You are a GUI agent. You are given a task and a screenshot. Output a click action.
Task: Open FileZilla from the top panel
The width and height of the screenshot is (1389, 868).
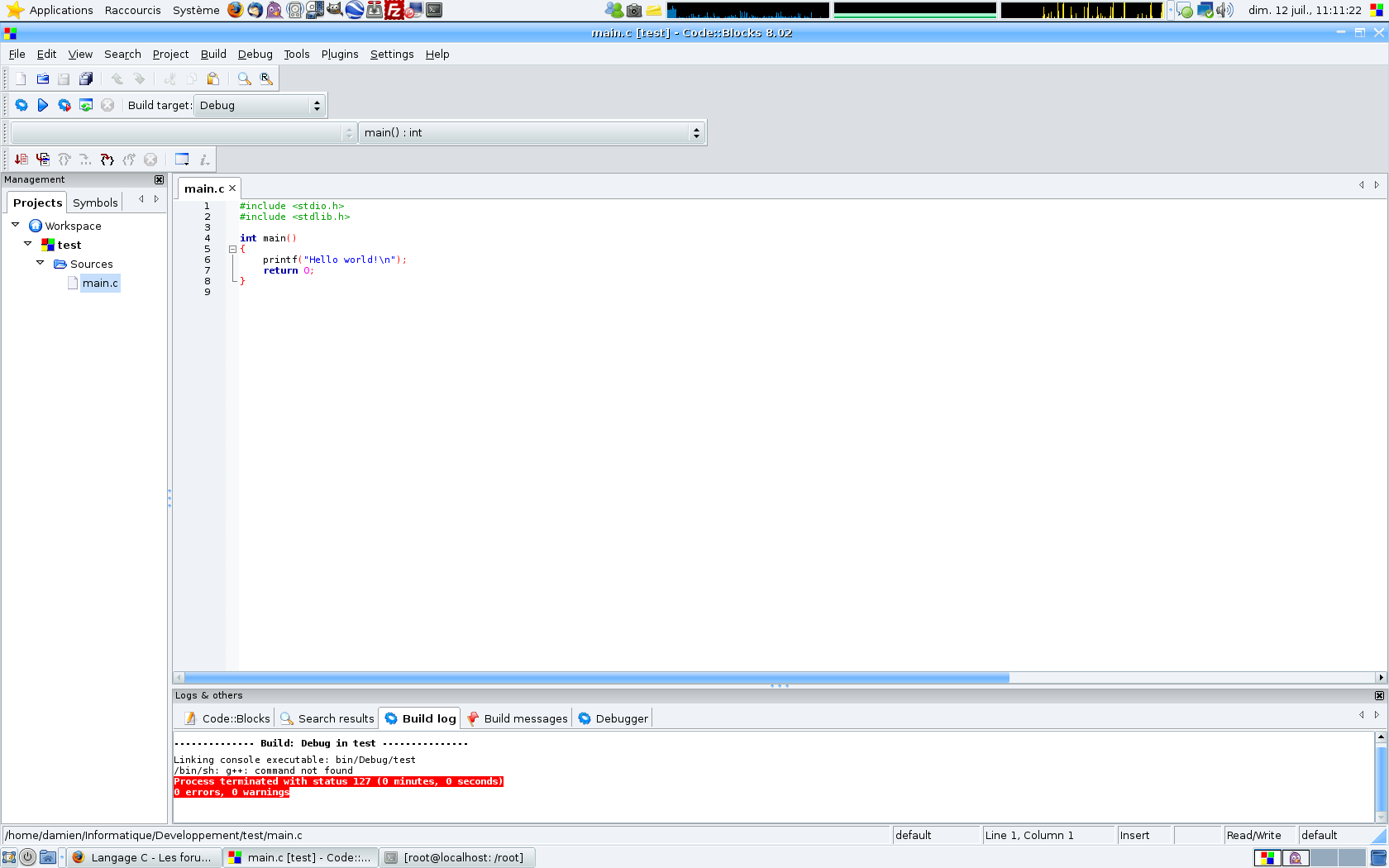coord(394,10)
